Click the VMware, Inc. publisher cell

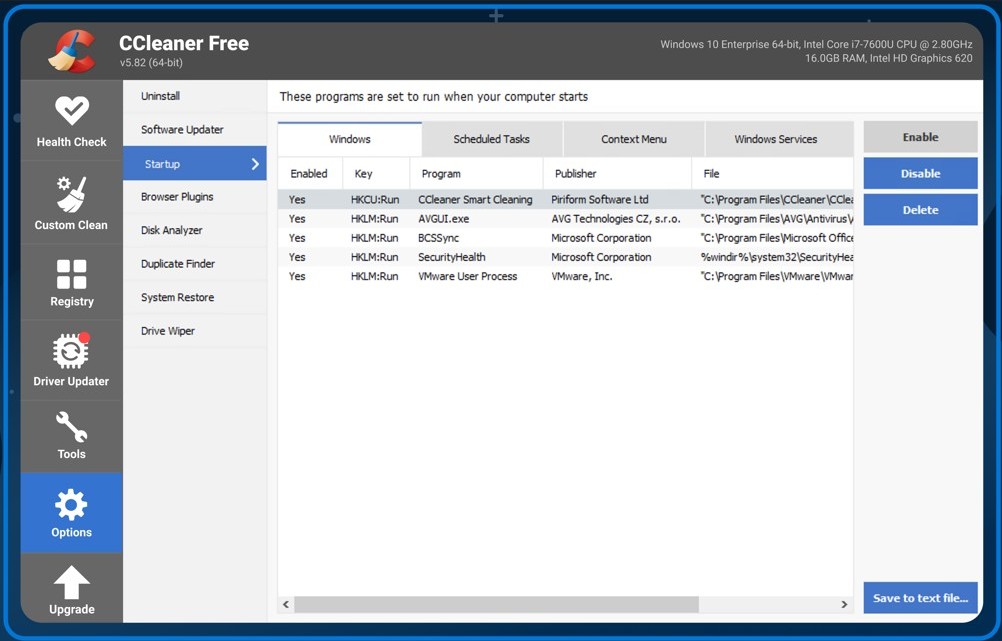coord(582,276)
